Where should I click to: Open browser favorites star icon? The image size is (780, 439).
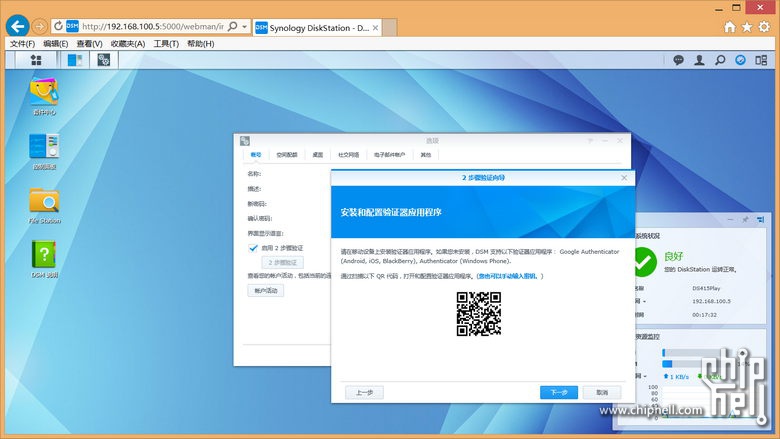[x=747, y=27]
